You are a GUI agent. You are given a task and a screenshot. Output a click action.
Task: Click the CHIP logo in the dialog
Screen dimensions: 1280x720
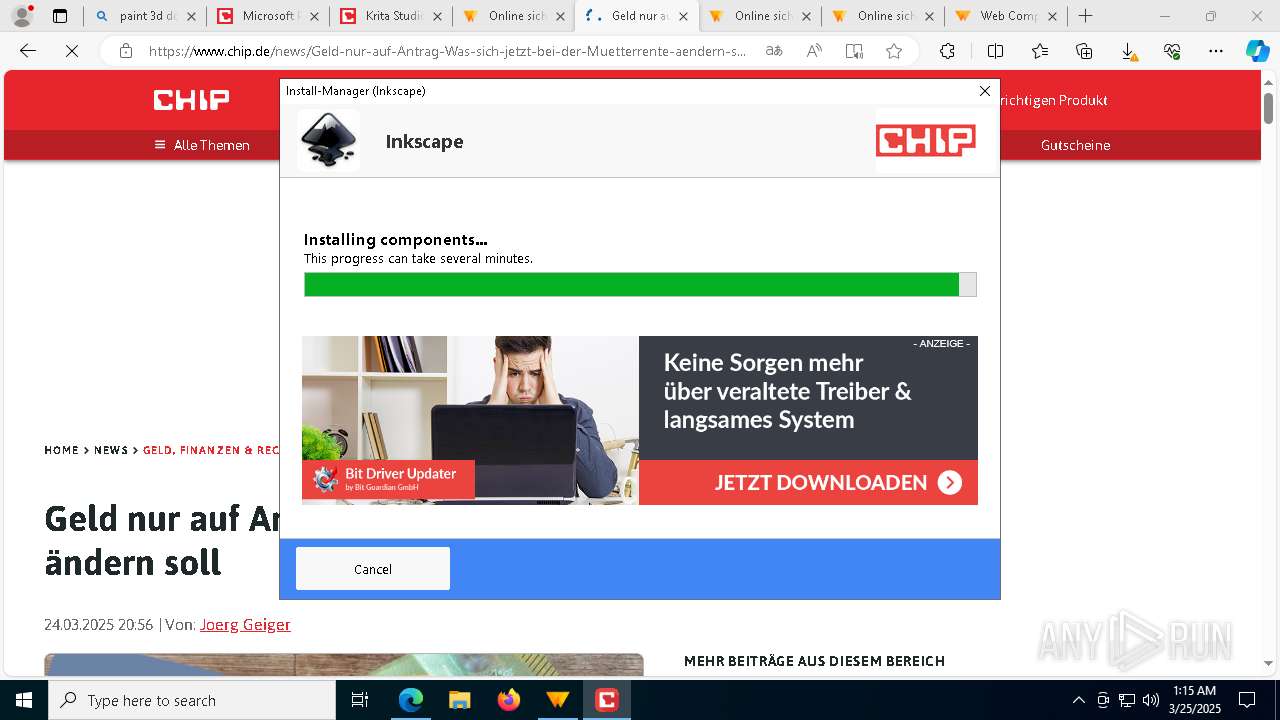(926, 141)
